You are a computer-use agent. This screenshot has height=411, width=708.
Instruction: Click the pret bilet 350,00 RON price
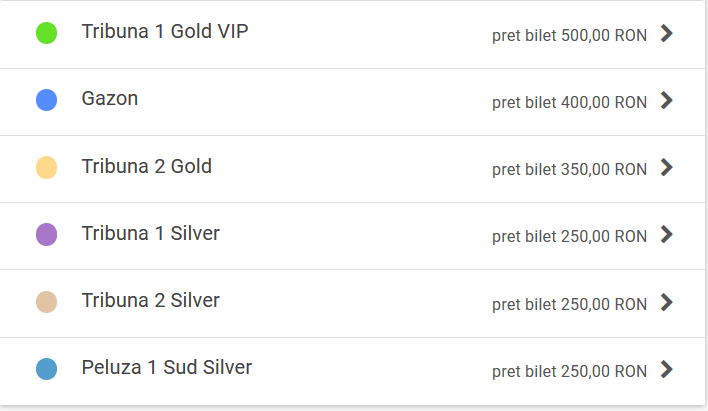pyautogui.click(x=569, y=170)
